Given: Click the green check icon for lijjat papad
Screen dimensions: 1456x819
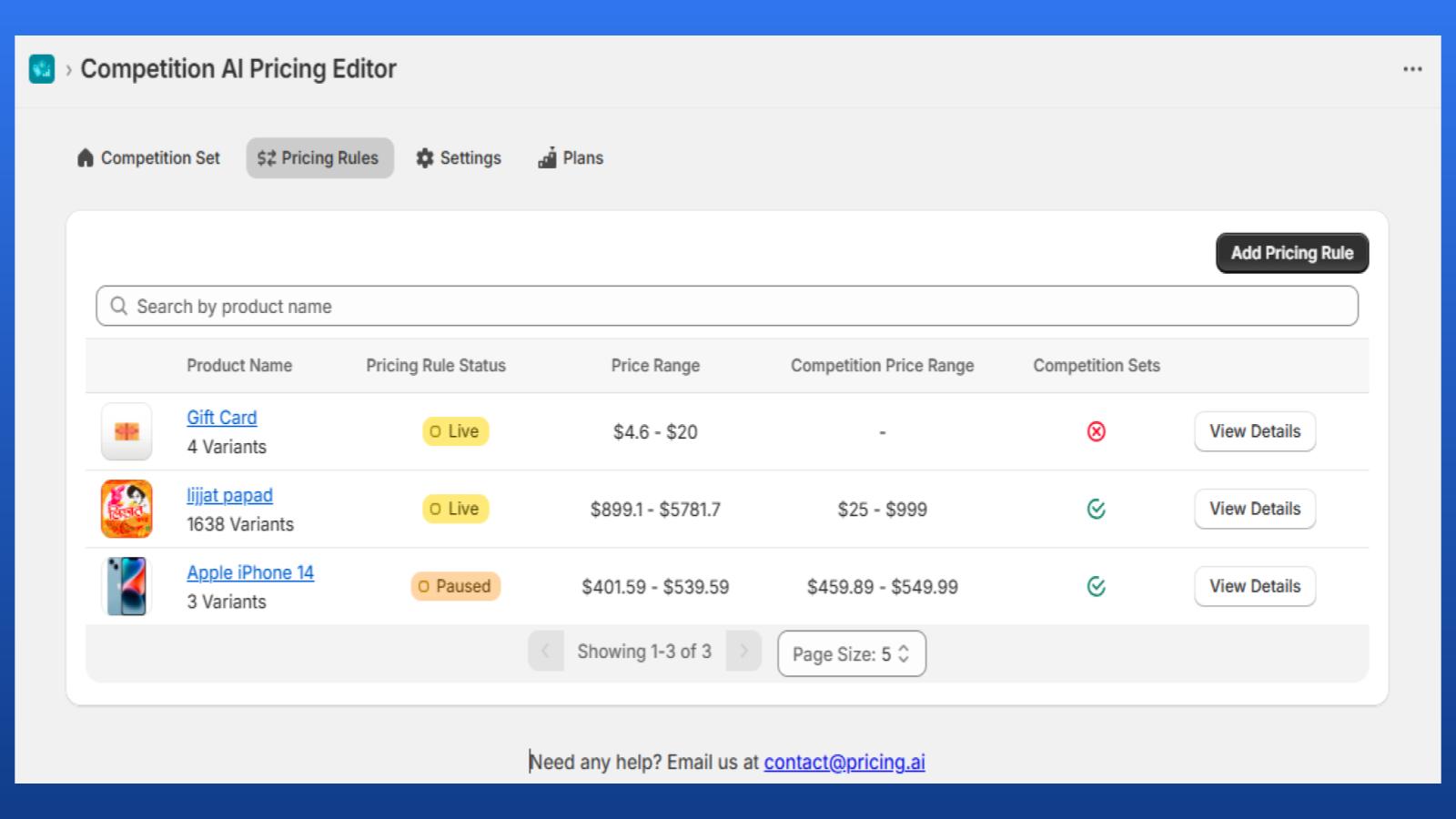Looking at the screenshot, I should pos(1097,509).
